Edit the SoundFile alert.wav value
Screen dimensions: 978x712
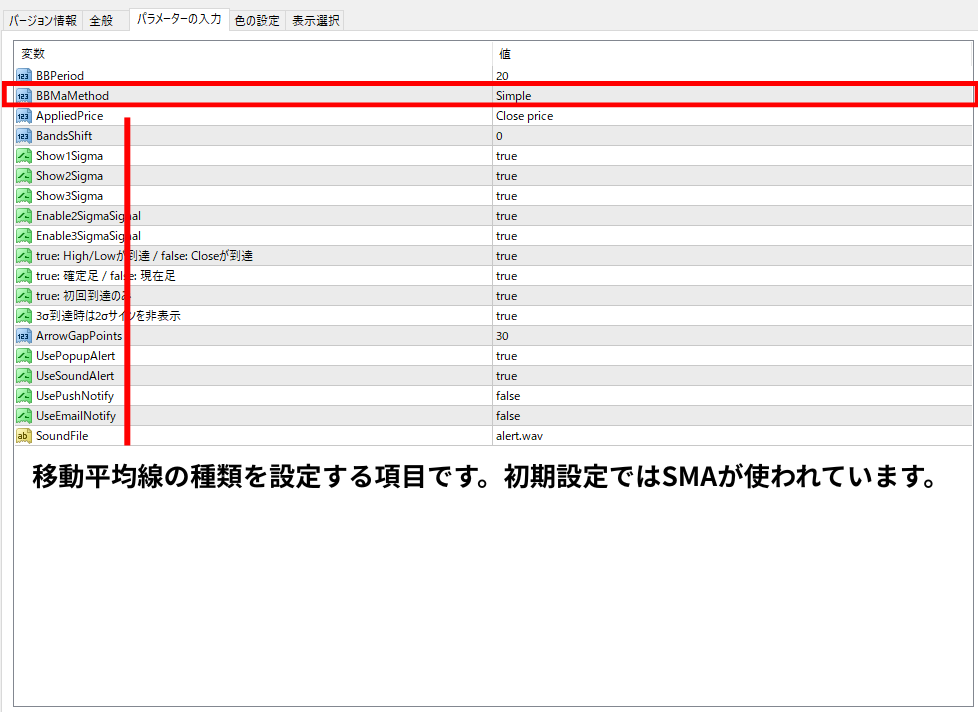[x=519, y=436]
